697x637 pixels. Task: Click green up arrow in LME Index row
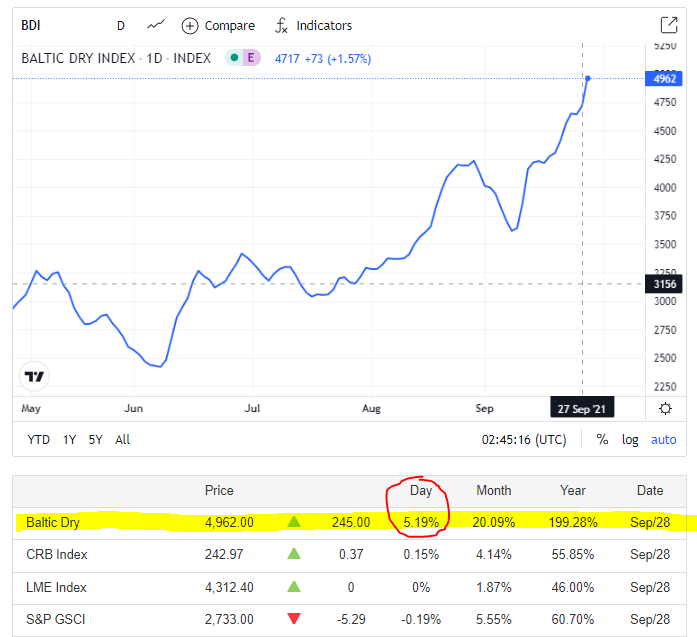[x=294, y=587]
